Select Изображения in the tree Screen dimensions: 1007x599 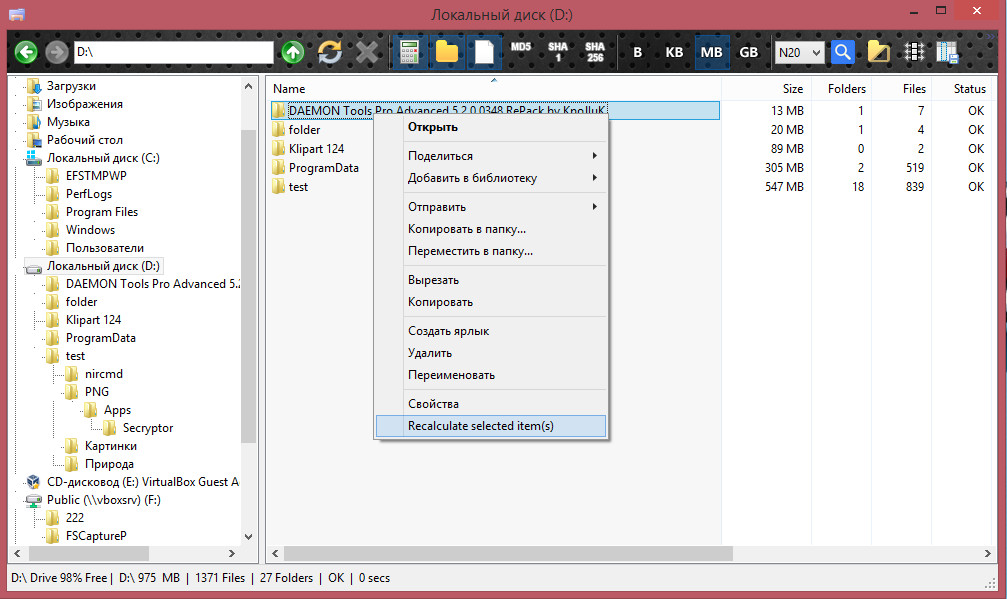[x=84, y=104]
